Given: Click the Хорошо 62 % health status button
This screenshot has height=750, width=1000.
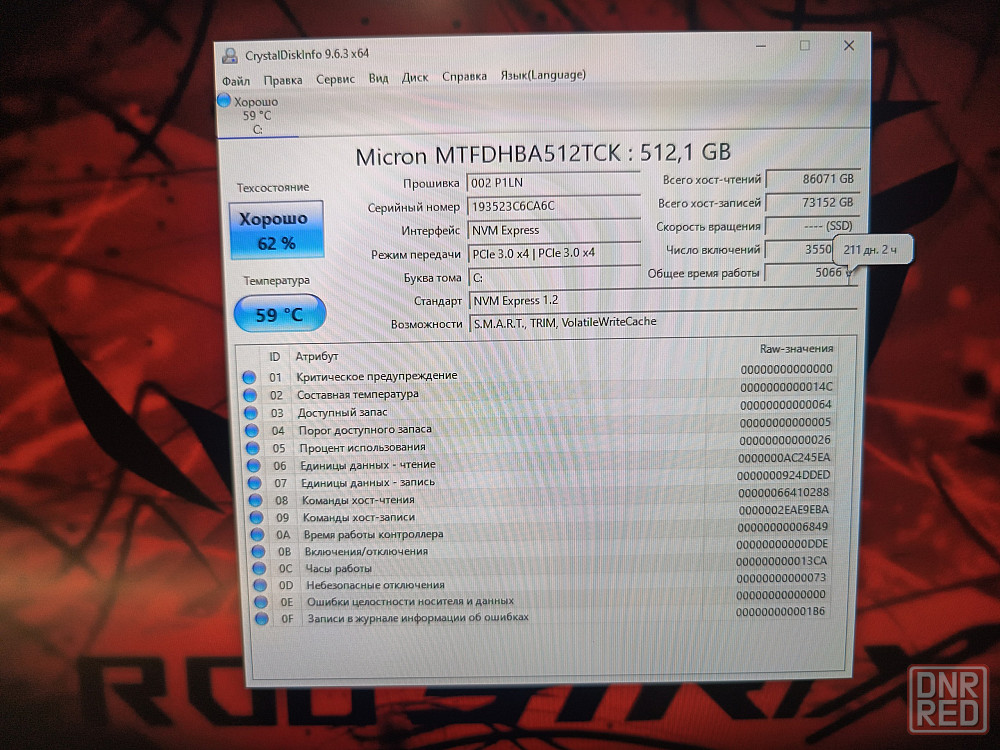Looking at the screenshot, I should (276, 230).
